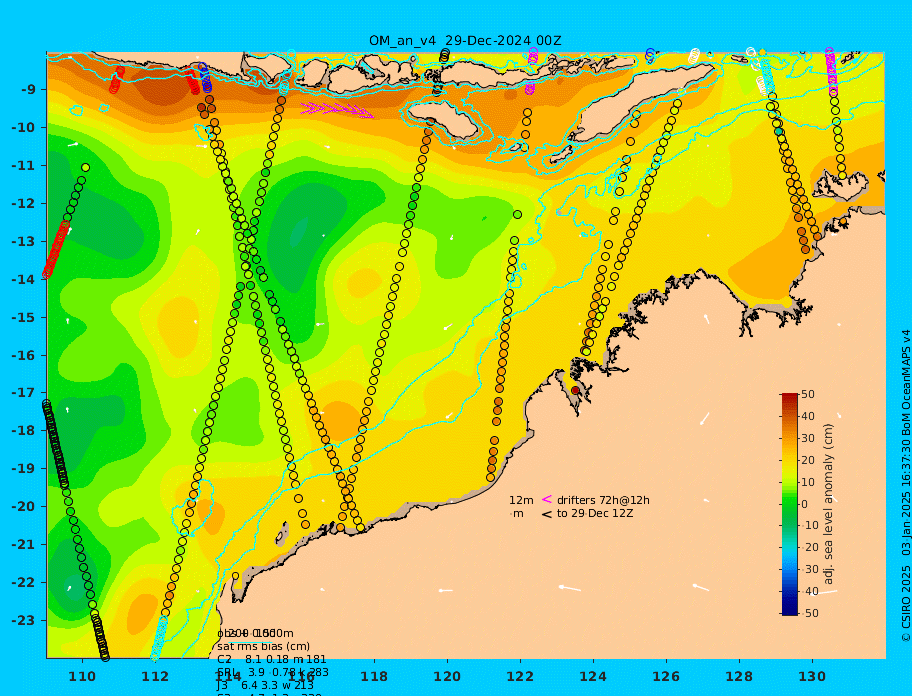Click the colorbar tick label positive 50

click(808, 394)
